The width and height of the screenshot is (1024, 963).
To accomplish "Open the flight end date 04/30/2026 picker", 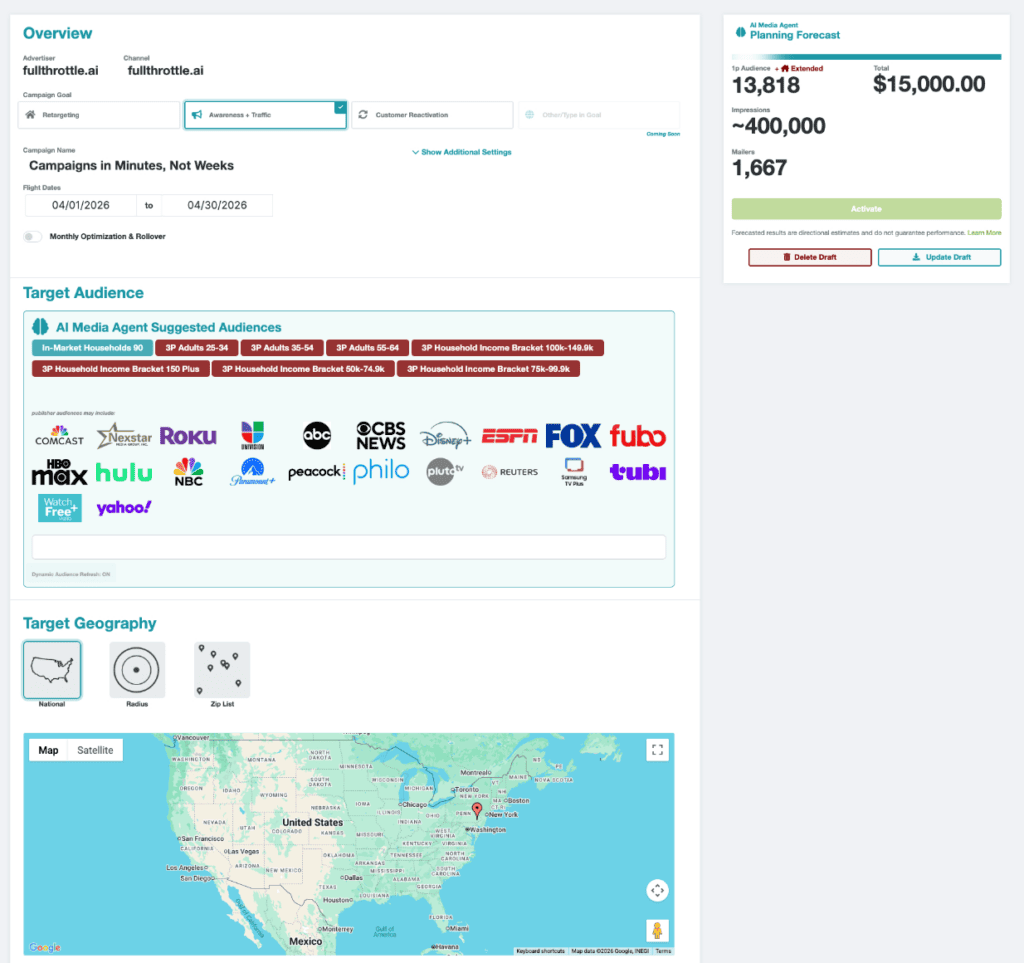I will [x=217, y=205].
